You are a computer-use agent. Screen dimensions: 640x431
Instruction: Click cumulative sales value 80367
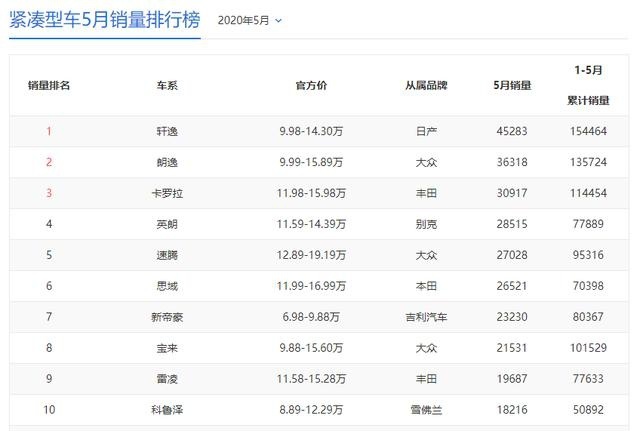coord(588,317)
